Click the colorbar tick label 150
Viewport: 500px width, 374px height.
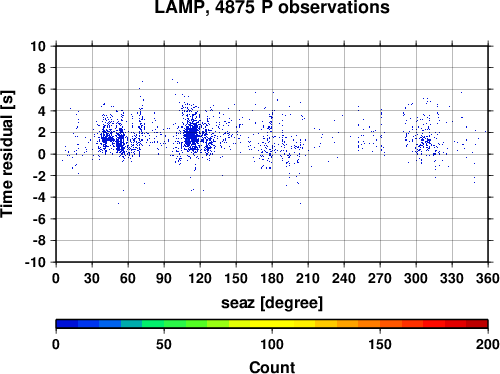pos(380,344)
